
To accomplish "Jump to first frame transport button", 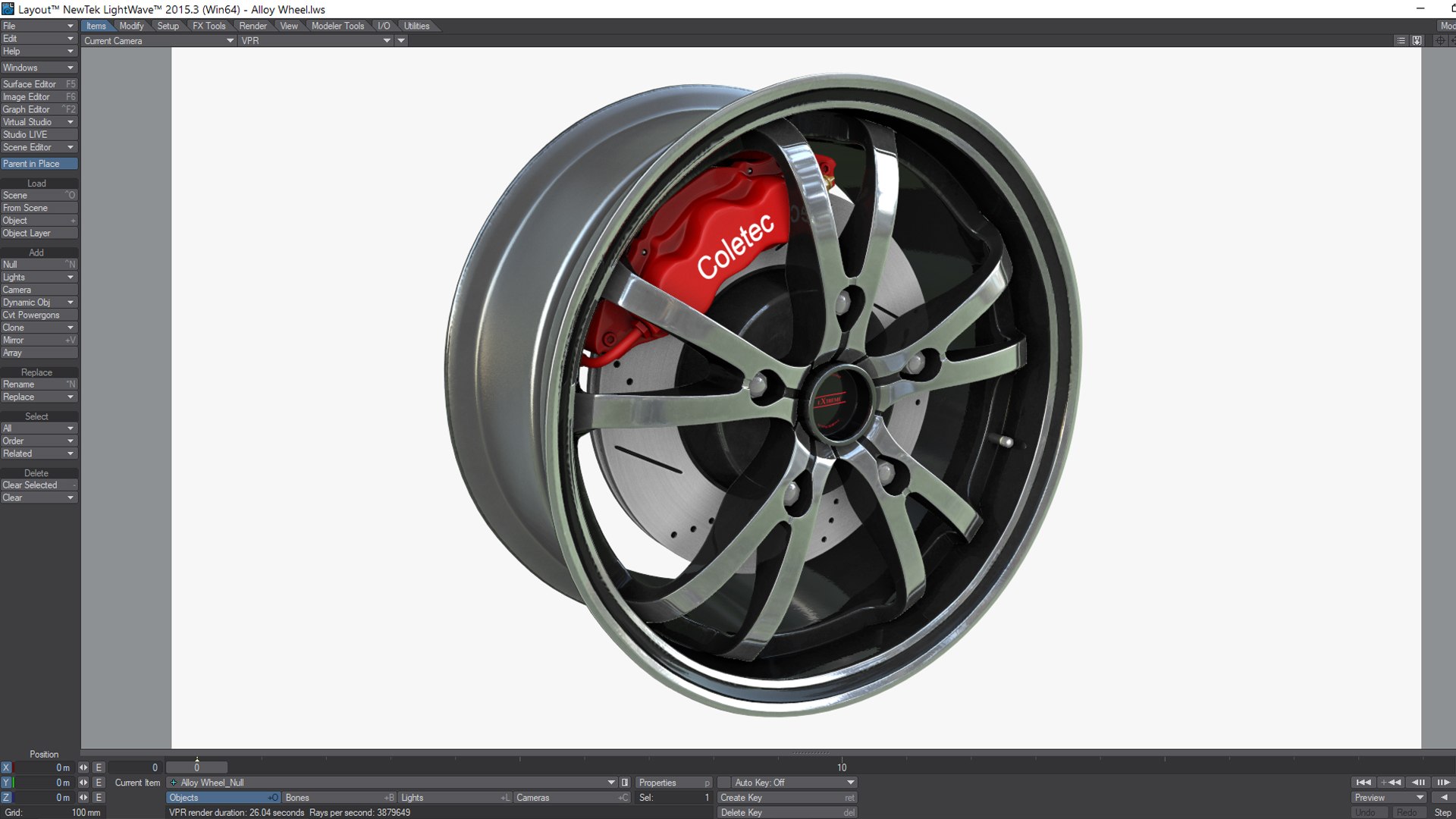I will pos(1363,783).
